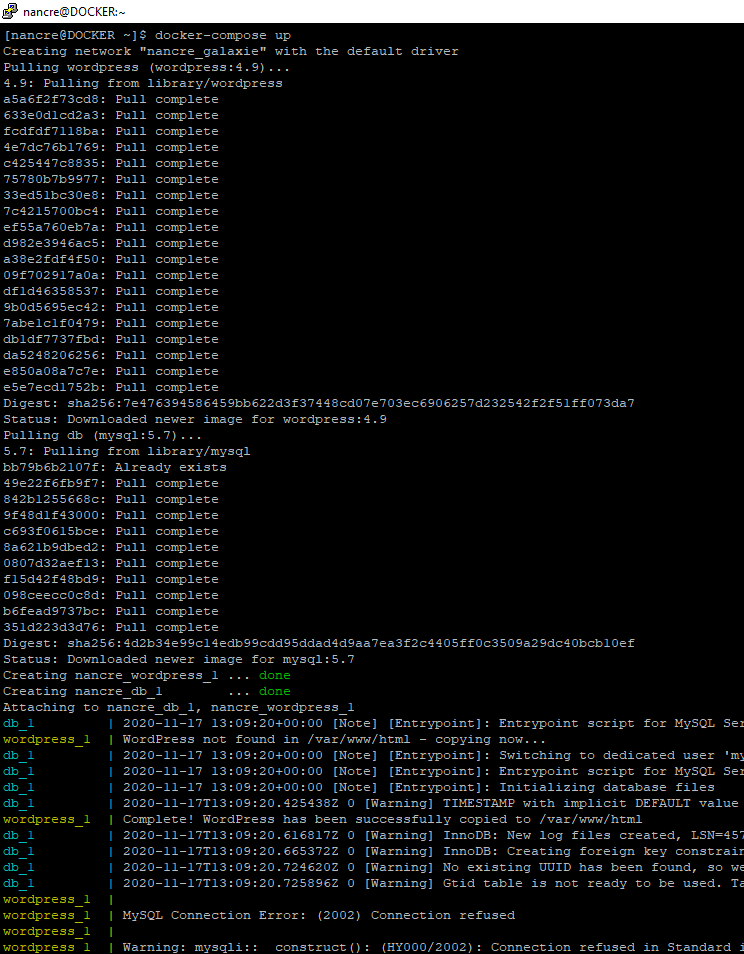
Task: Select the Digest line starting 'sha256:4d2b'
Action: [x=319, y=643]
